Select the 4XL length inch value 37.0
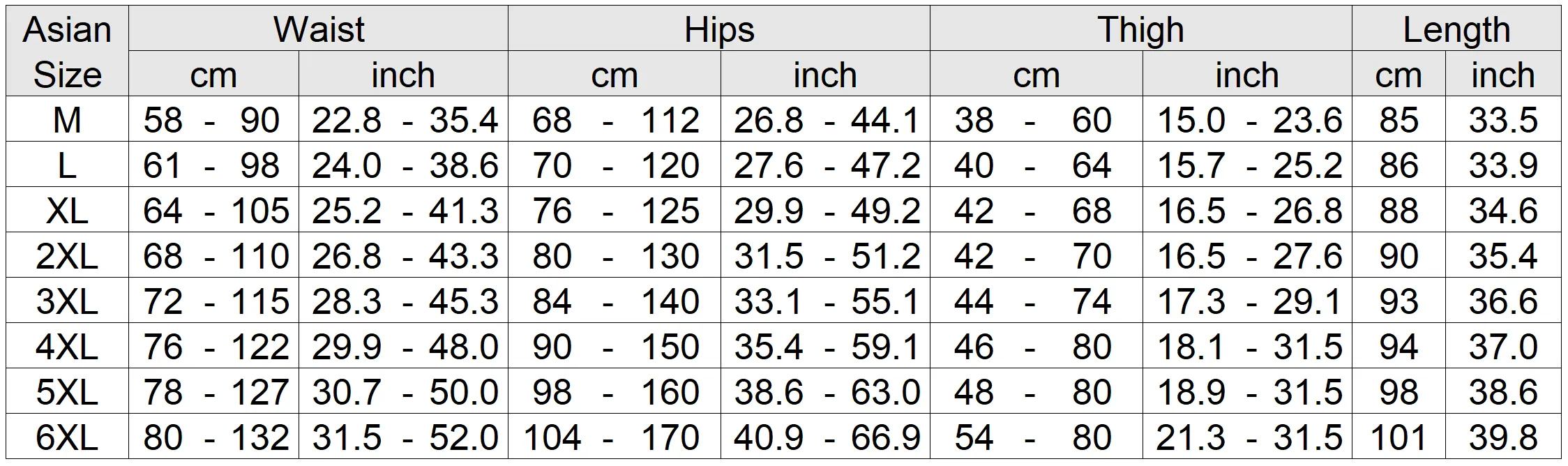The width and height of the screenshot is (1568, 466). click(x=1503, y=346)
